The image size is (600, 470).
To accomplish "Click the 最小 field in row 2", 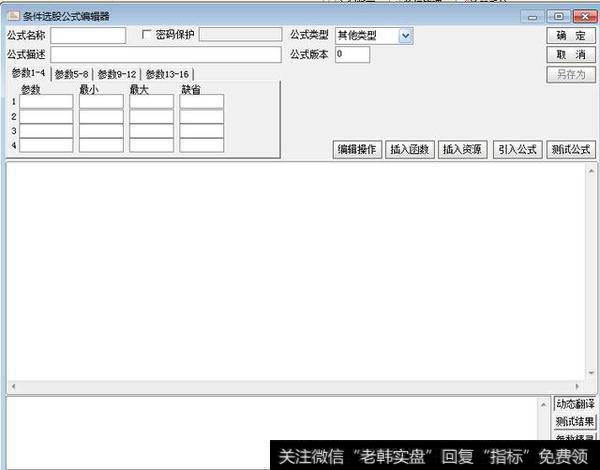I will click(x=101, y=116).
